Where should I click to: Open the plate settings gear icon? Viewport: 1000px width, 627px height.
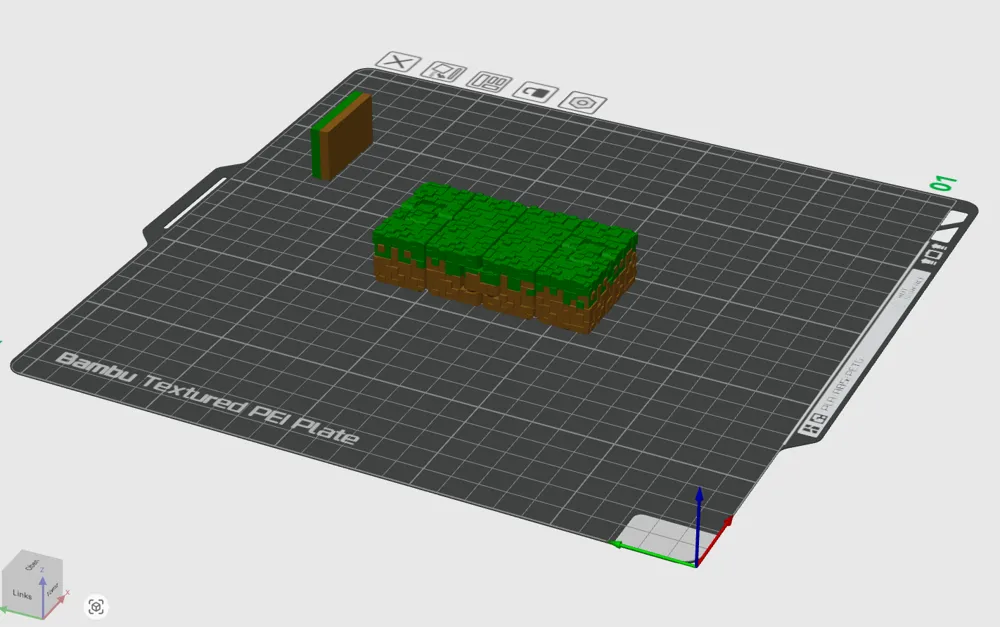[x=583, y=103]
